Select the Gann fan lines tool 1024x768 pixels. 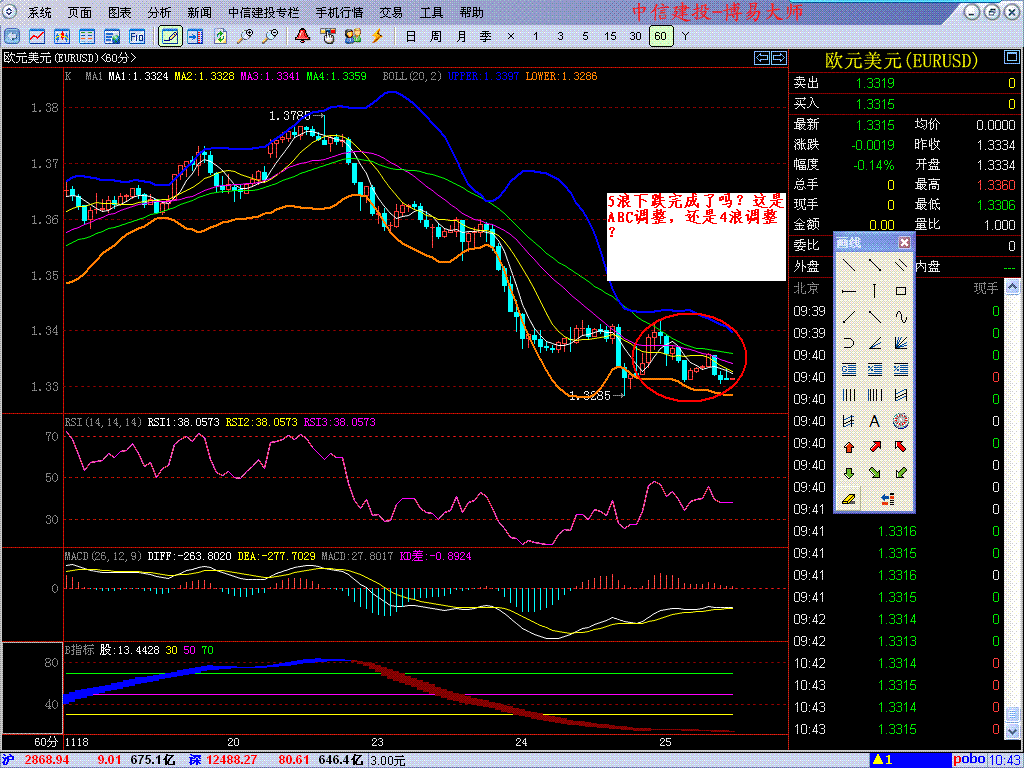coord(901,343)
